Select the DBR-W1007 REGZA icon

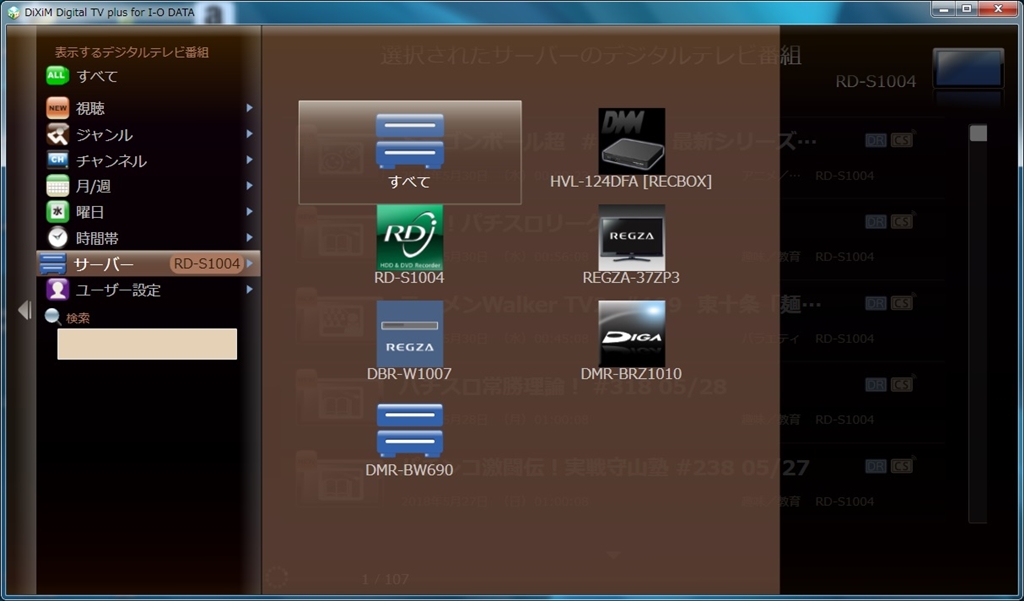click(x=409, y=334)
